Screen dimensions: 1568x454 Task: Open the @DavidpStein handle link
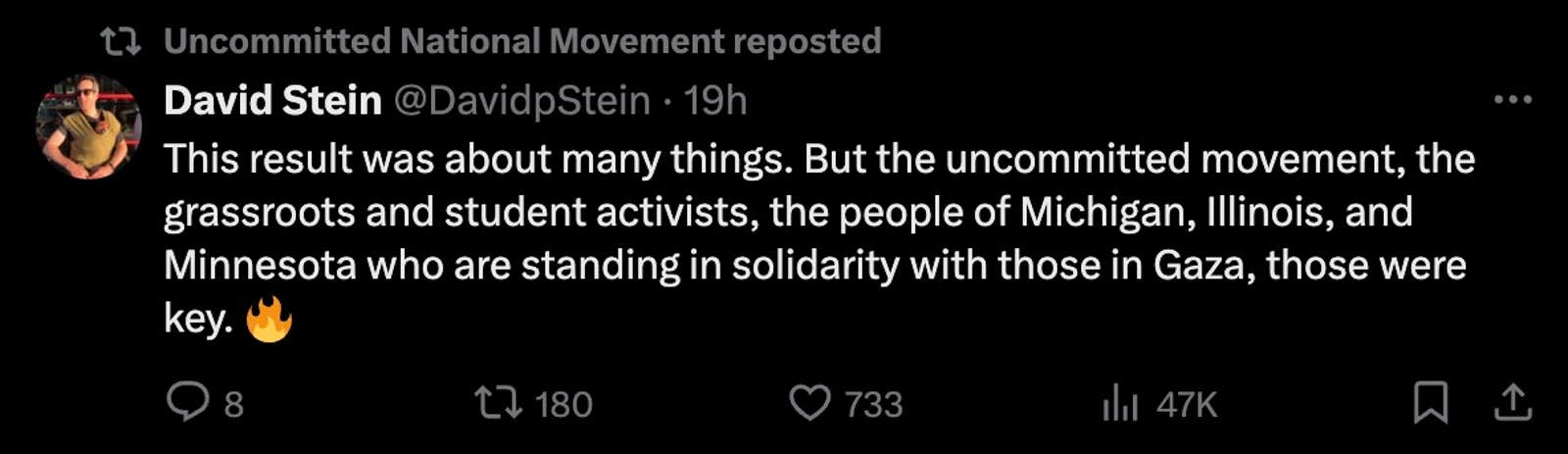coord(522,100)
